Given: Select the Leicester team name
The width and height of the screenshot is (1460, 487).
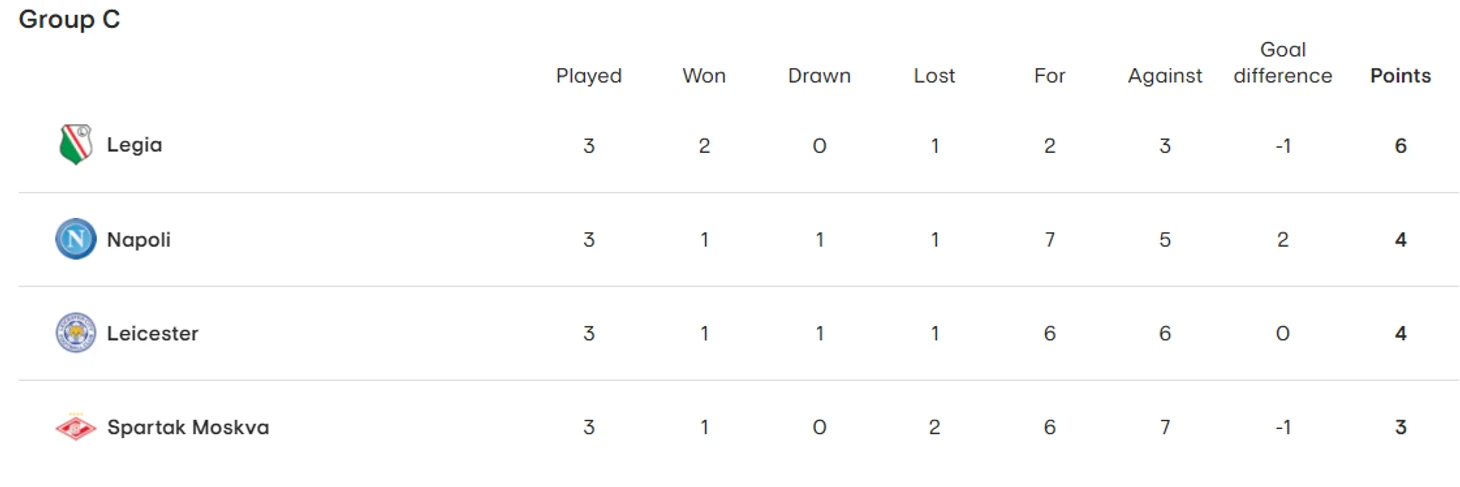Looking at the screenshot, I should point(152,333).
